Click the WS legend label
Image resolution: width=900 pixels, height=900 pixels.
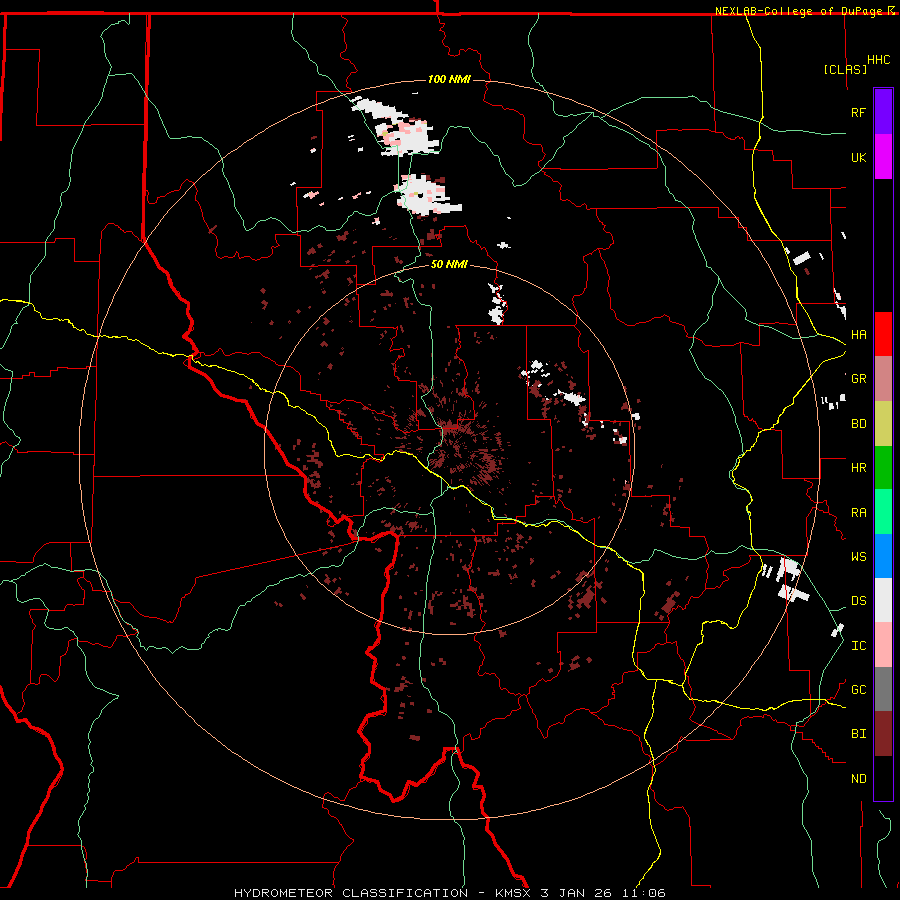pyautogui.click(x=858, y=557)
